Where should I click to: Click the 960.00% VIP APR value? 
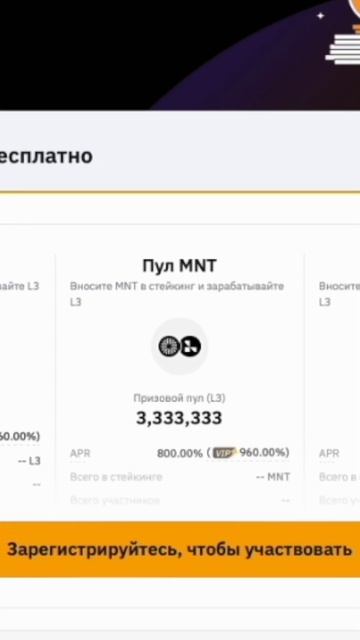click(x=262, y=453)
